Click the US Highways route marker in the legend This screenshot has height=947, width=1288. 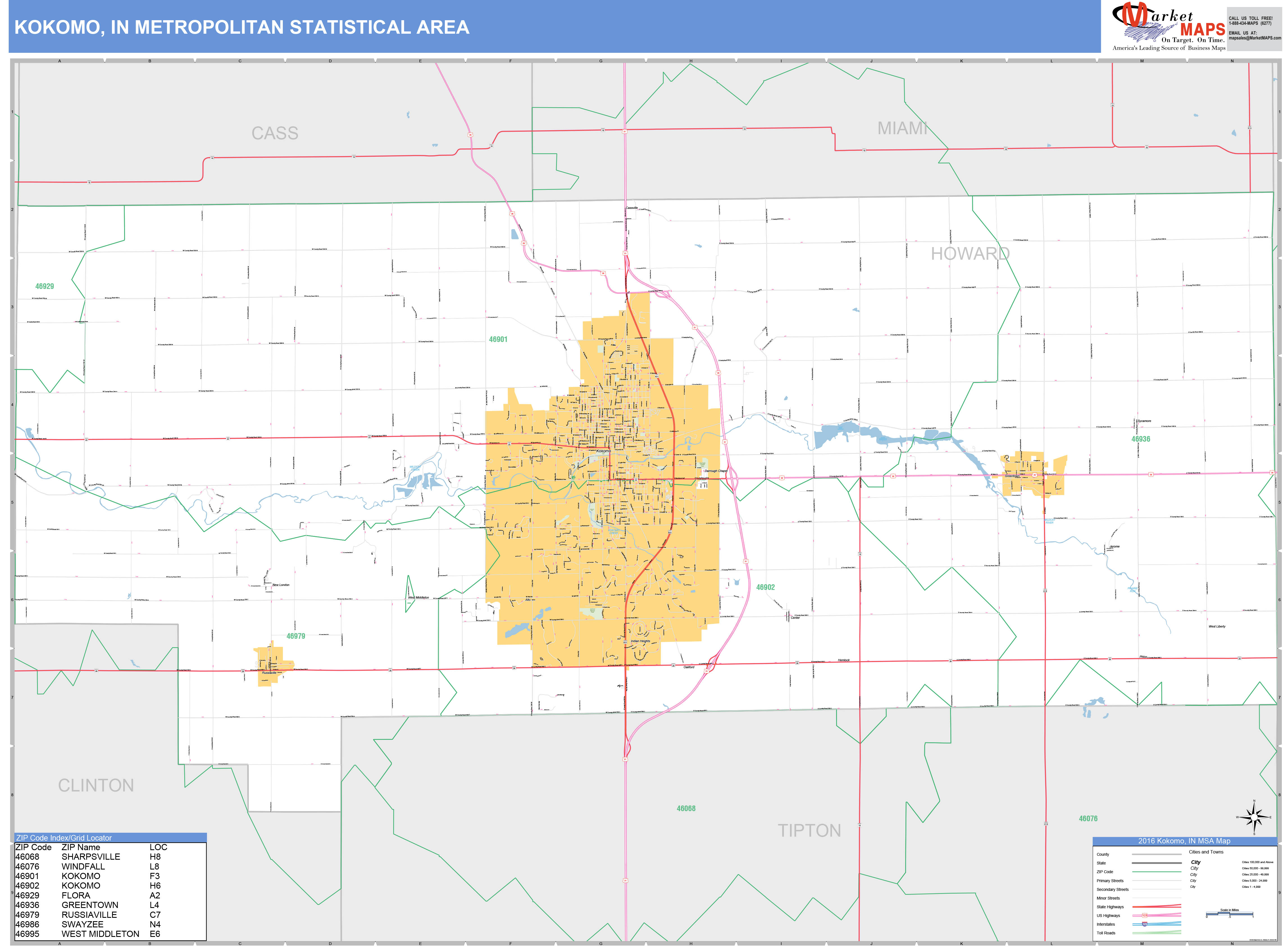tap(1145, 916)
